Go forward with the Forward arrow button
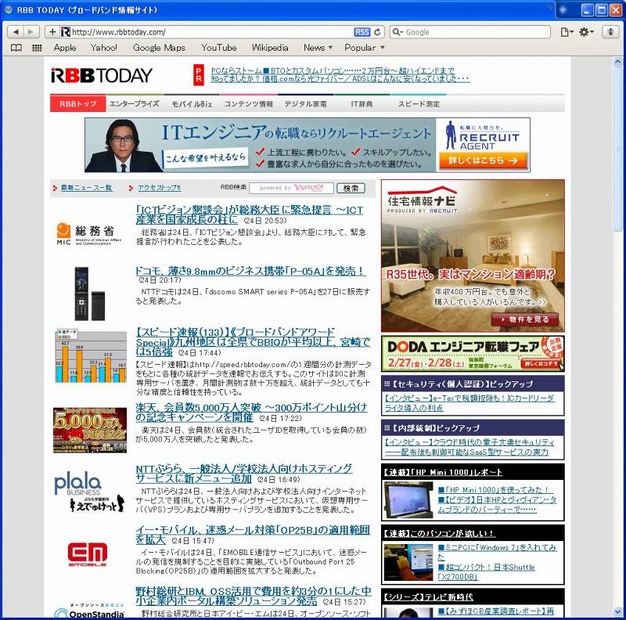Screen dimensions: 626x620 point(31,32)
